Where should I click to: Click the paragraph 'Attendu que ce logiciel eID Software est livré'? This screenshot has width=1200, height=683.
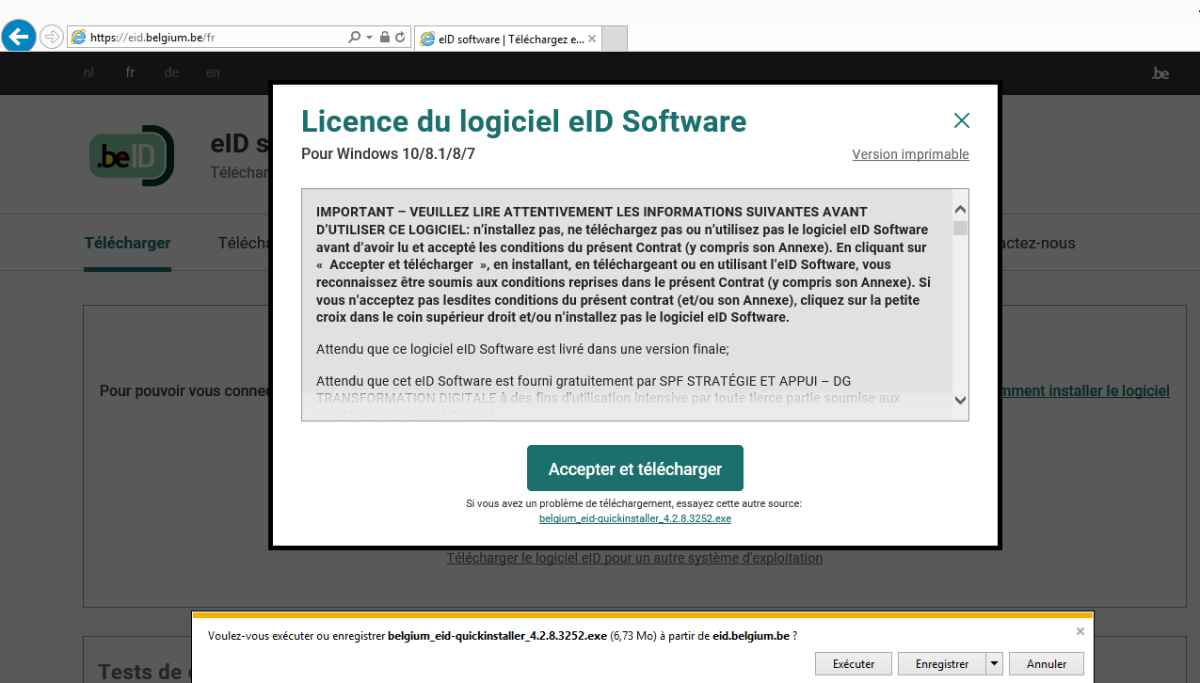point(523,349)
